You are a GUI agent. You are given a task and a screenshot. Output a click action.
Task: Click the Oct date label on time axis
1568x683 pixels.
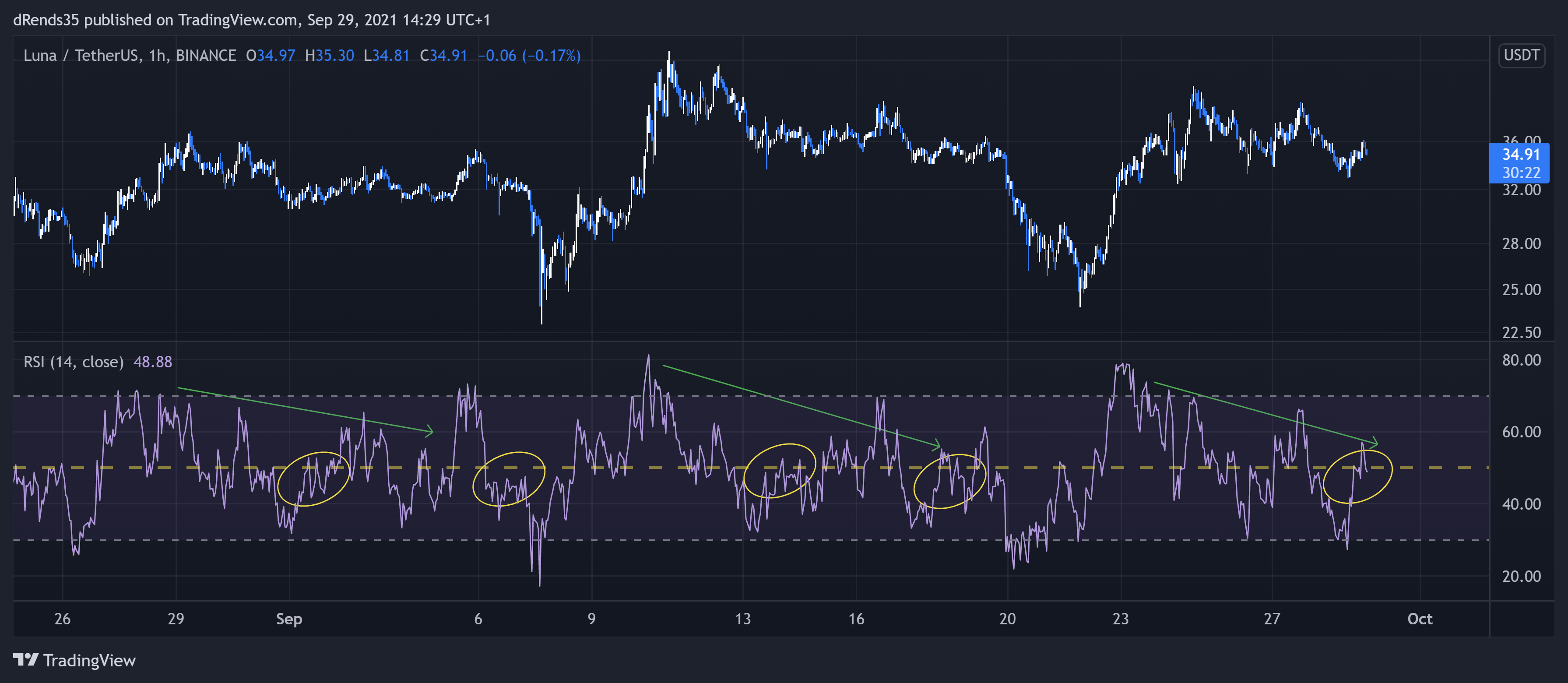[1420, 619]
